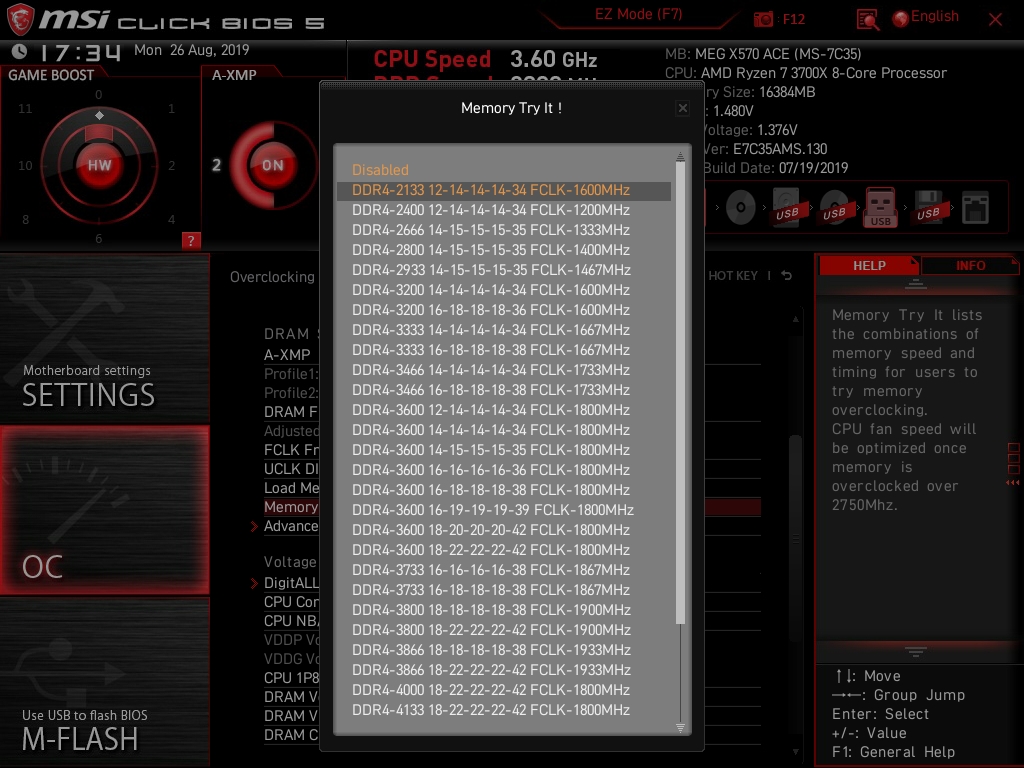The image size is (1024, 768).
Task: Click the HOT KEY label
Action: (733, 276)
